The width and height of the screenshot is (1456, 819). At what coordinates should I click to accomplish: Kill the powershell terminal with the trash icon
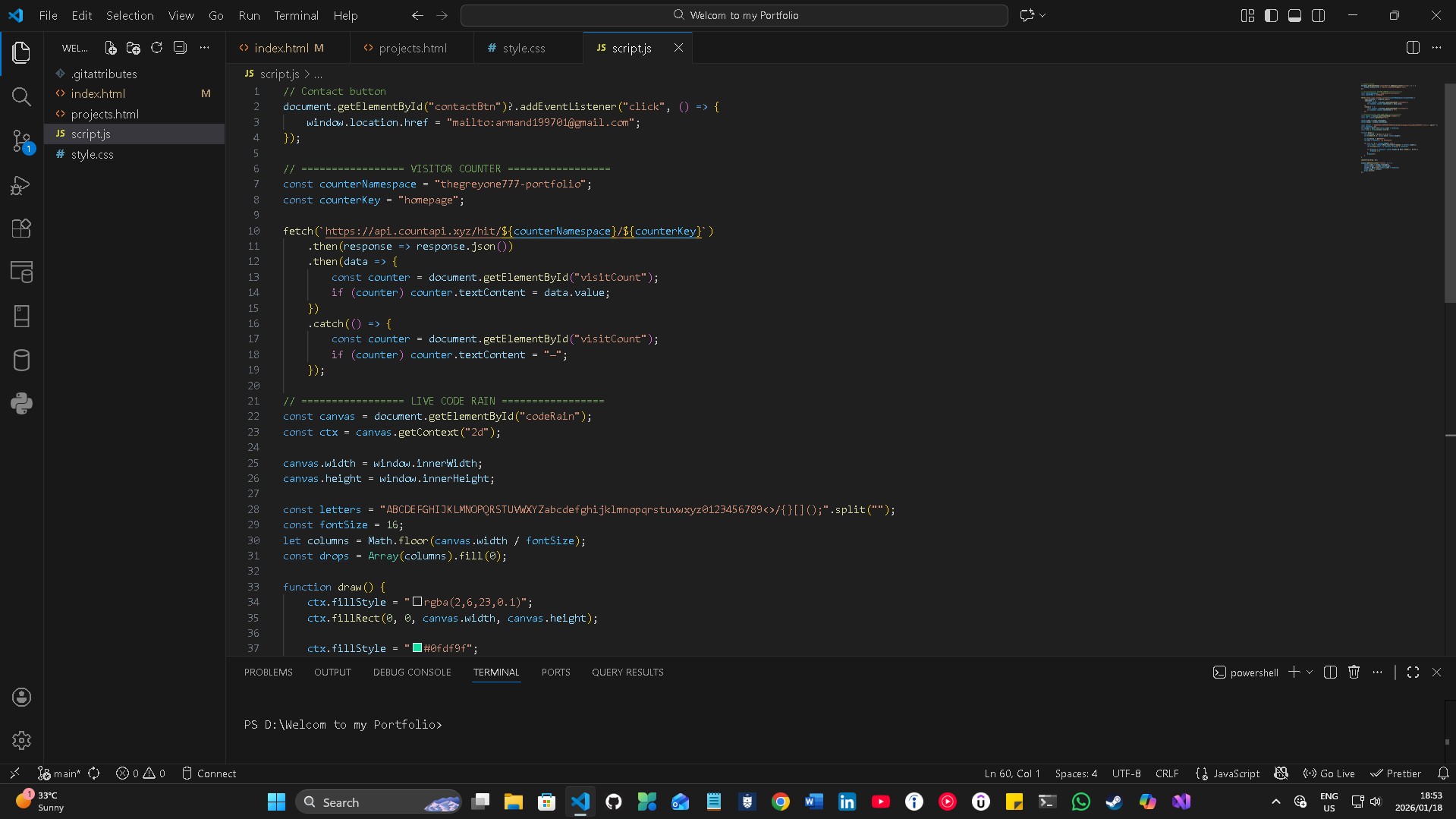(x=1354, y=673)
